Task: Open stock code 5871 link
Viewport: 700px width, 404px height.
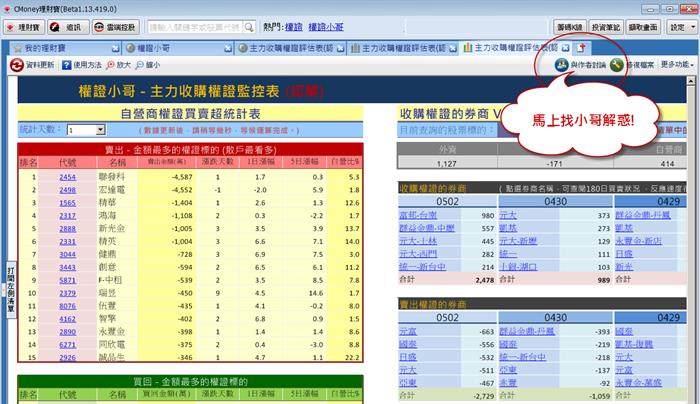Action: pos(67,281)
